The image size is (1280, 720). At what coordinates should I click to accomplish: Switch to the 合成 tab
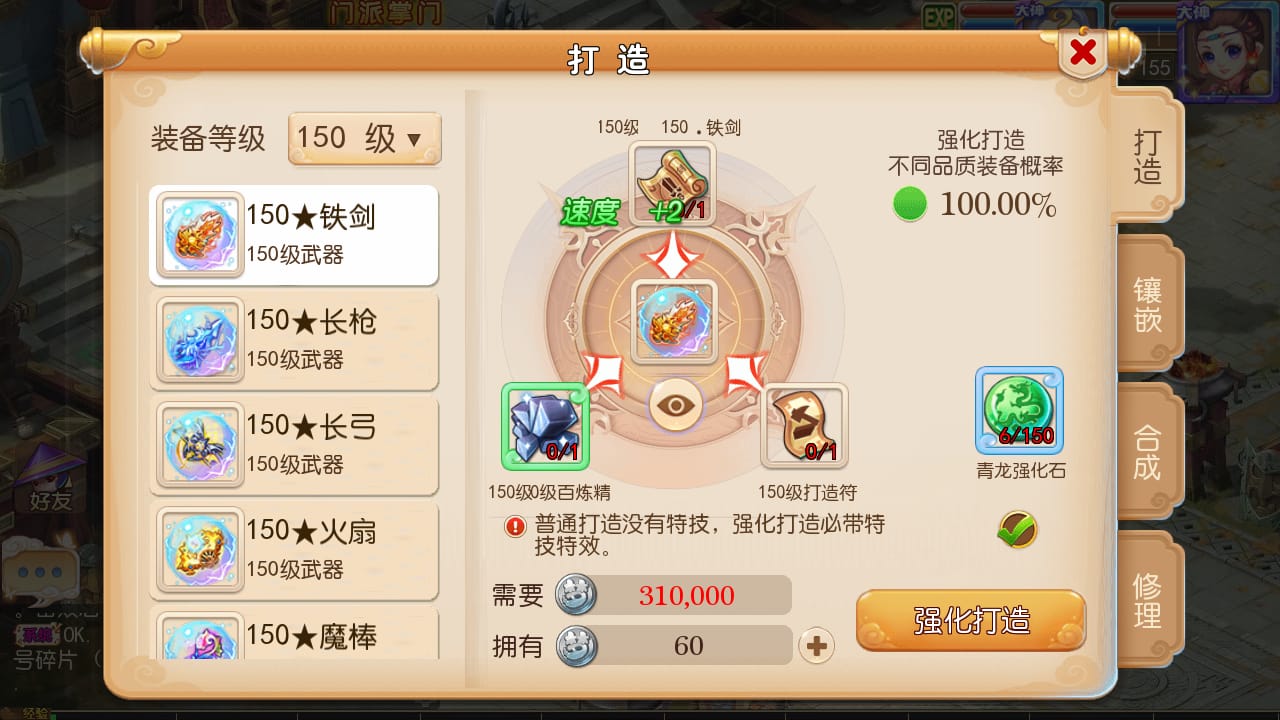pyautogui.click(x=1147, y=451)
